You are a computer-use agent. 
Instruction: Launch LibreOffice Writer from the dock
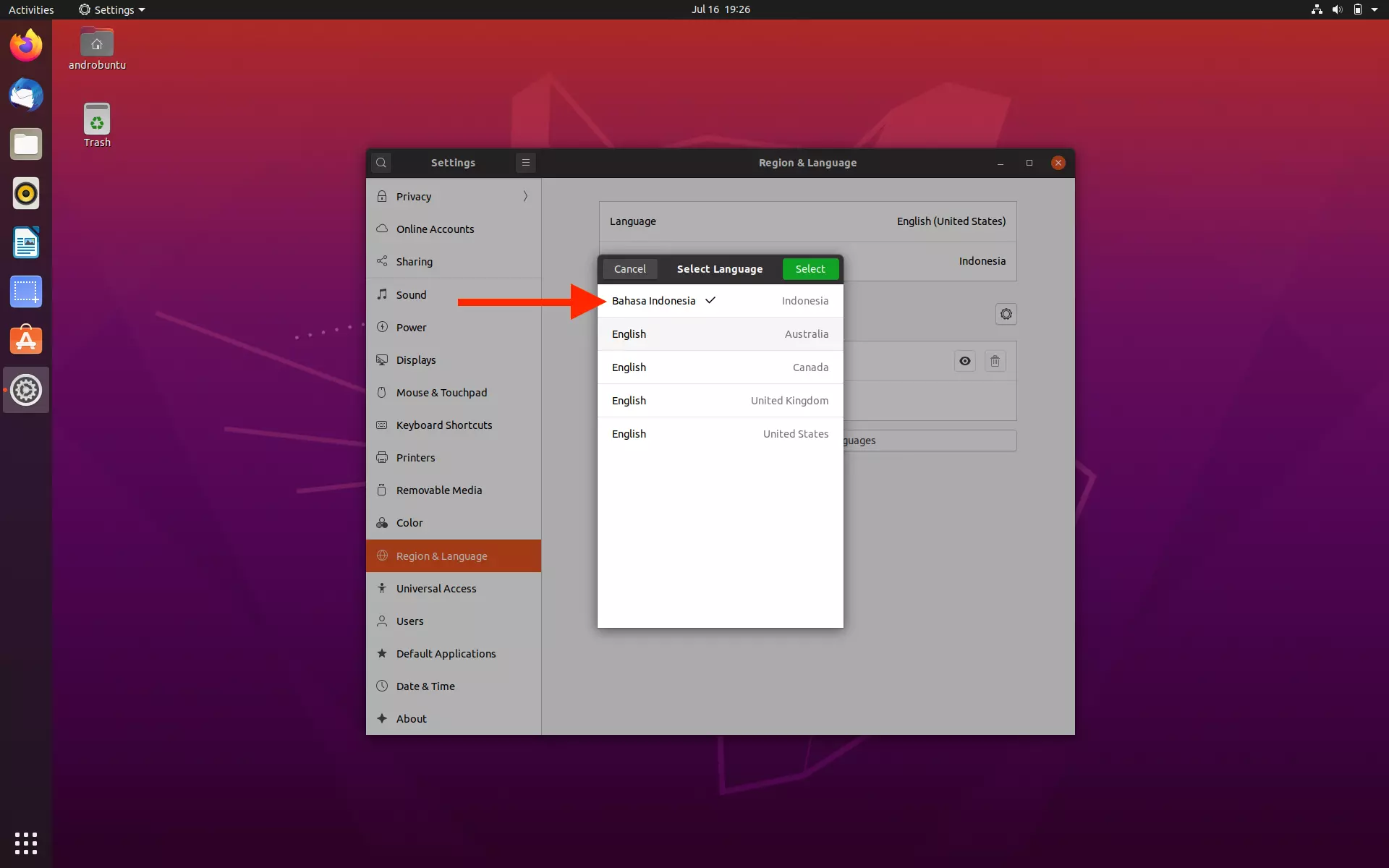tap(25, 242)
